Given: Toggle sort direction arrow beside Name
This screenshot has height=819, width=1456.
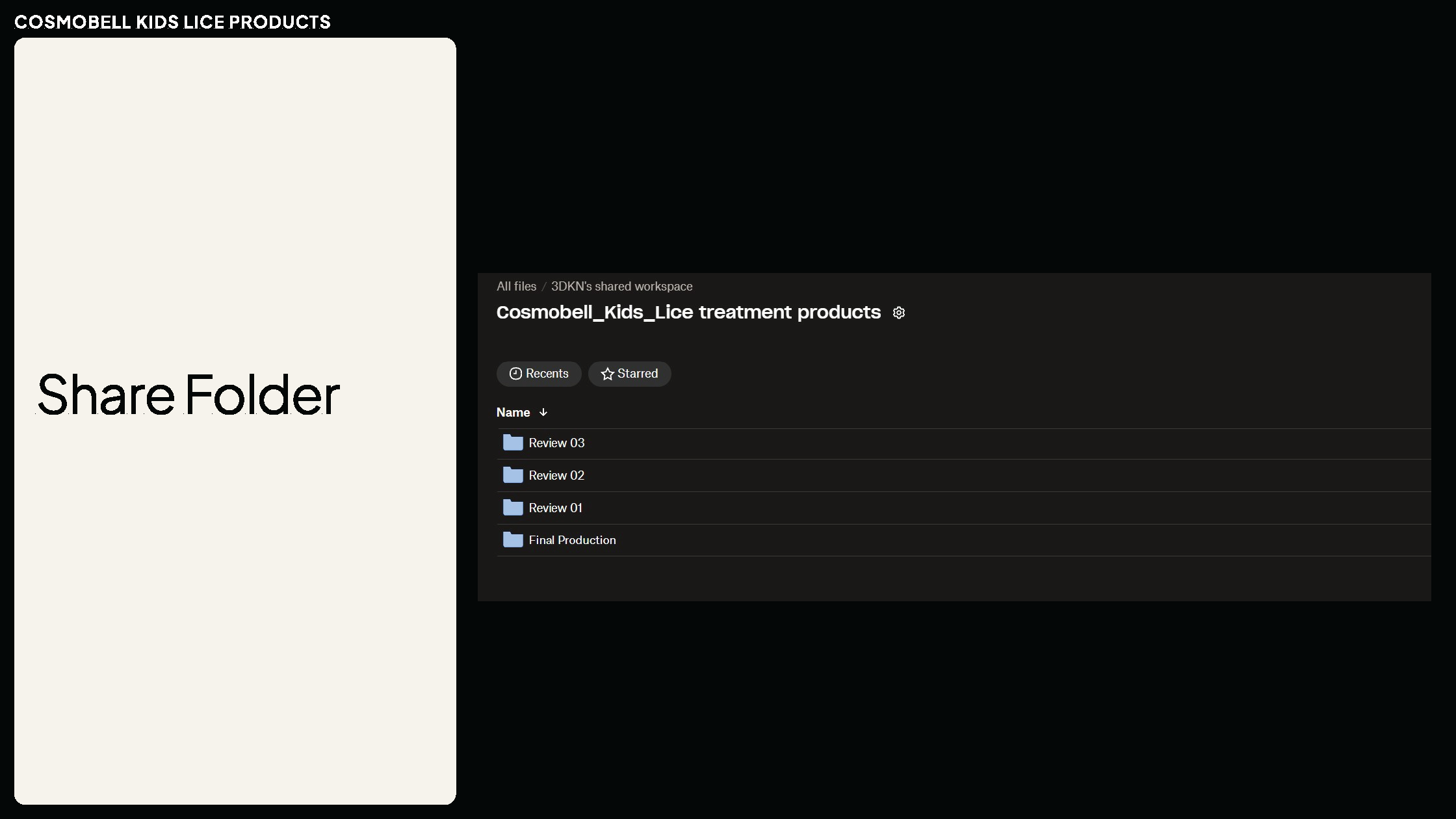Looking at the screenshot, I should pyautogui.click(x=543, y=412).
